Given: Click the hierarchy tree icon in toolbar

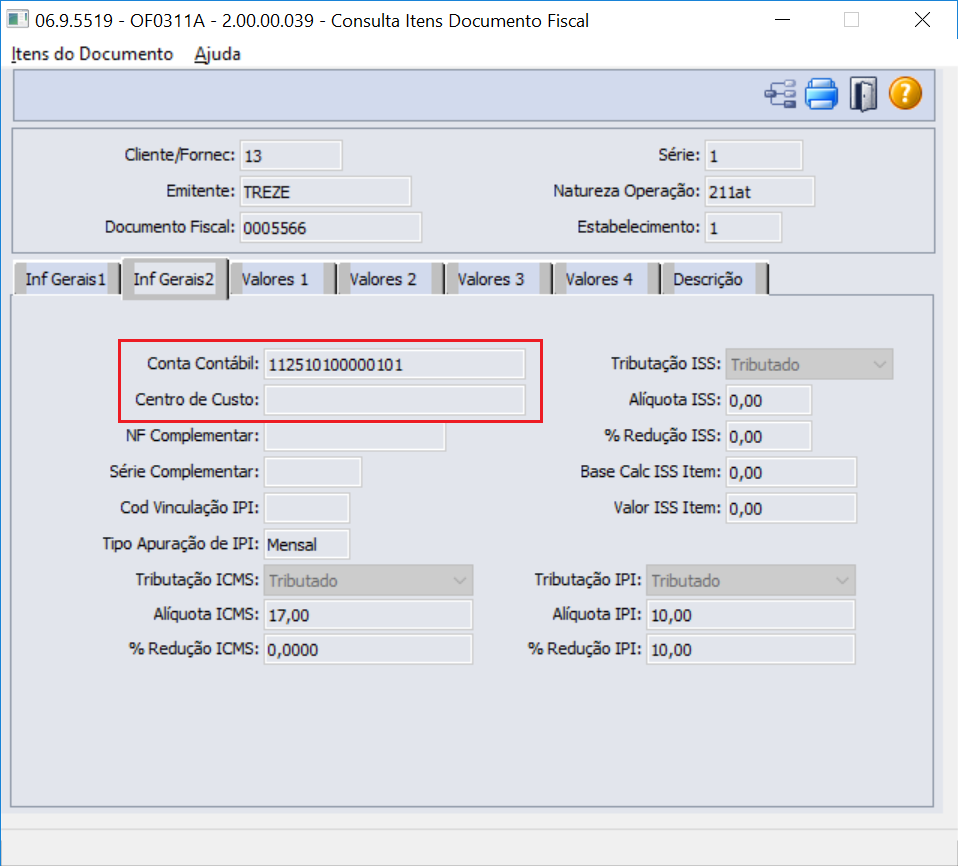Looking at the screenshot, I should (x=780, y=94).
